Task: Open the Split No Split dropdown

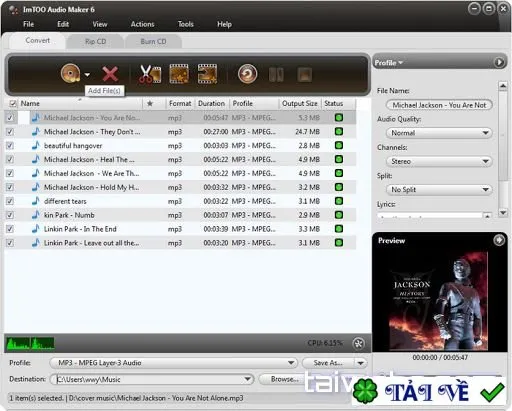Action: point(439,190)
